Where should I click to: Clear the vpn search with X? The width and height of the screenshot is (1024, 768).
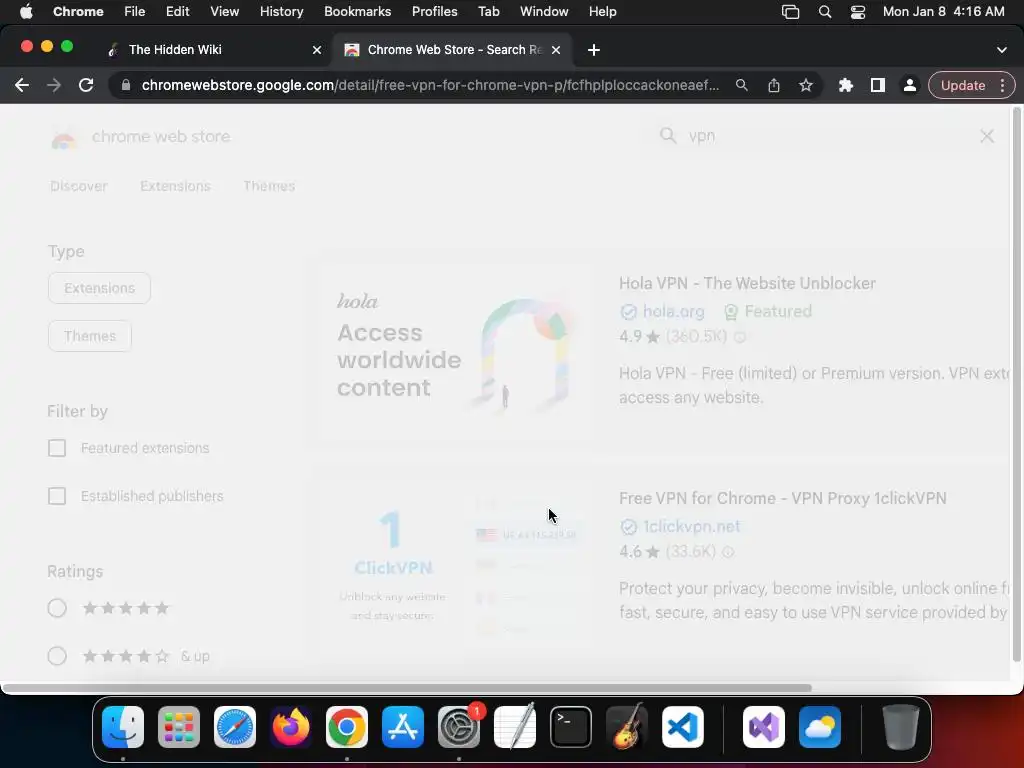[987, 136]
